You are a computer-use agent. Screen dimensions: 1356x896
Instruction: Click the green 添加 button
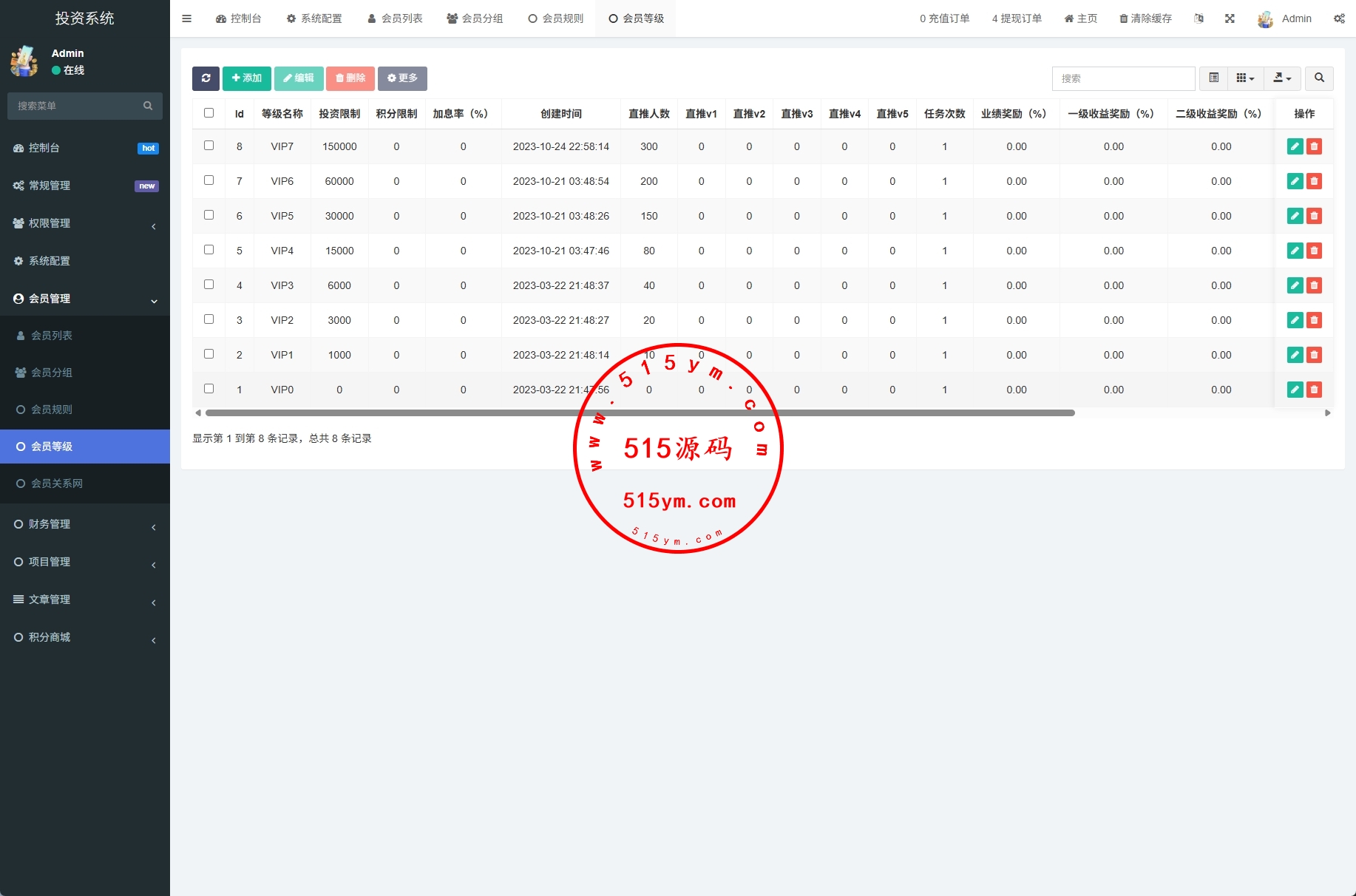[246, 78]
